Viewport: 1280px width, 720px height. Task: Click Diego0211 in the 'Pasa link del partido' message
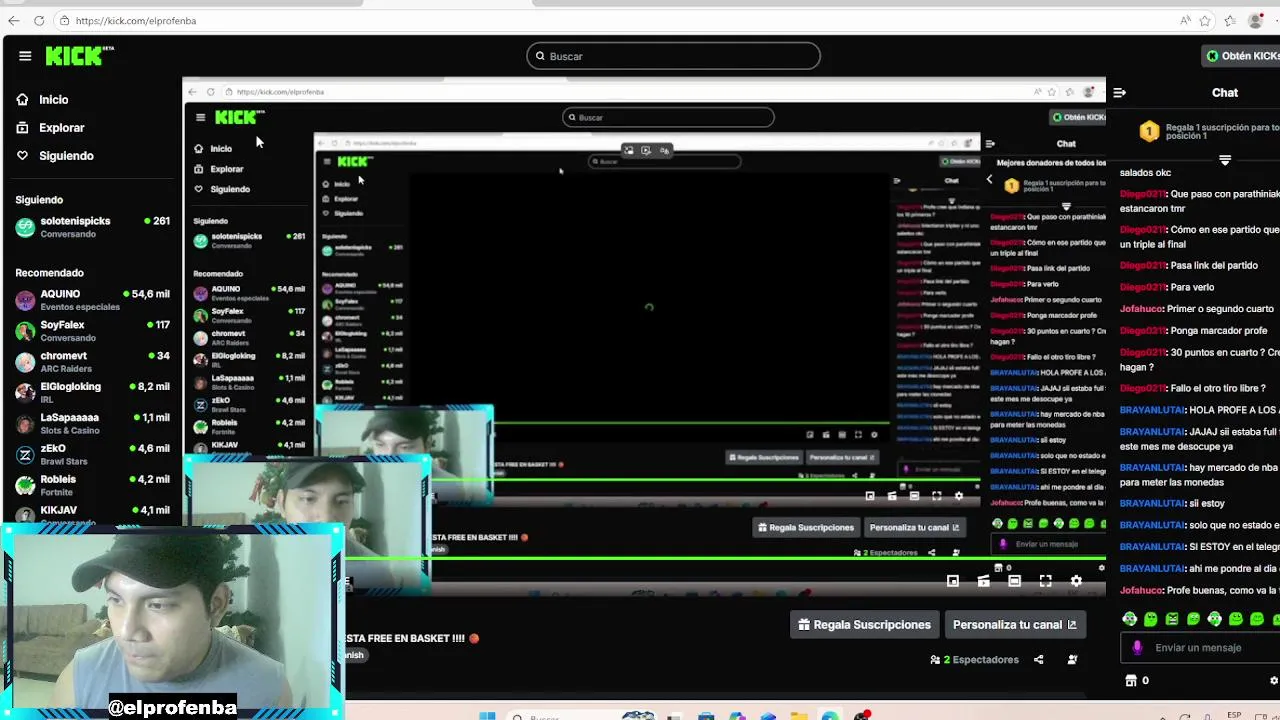pyautogui.click(x=1143, y=266)
